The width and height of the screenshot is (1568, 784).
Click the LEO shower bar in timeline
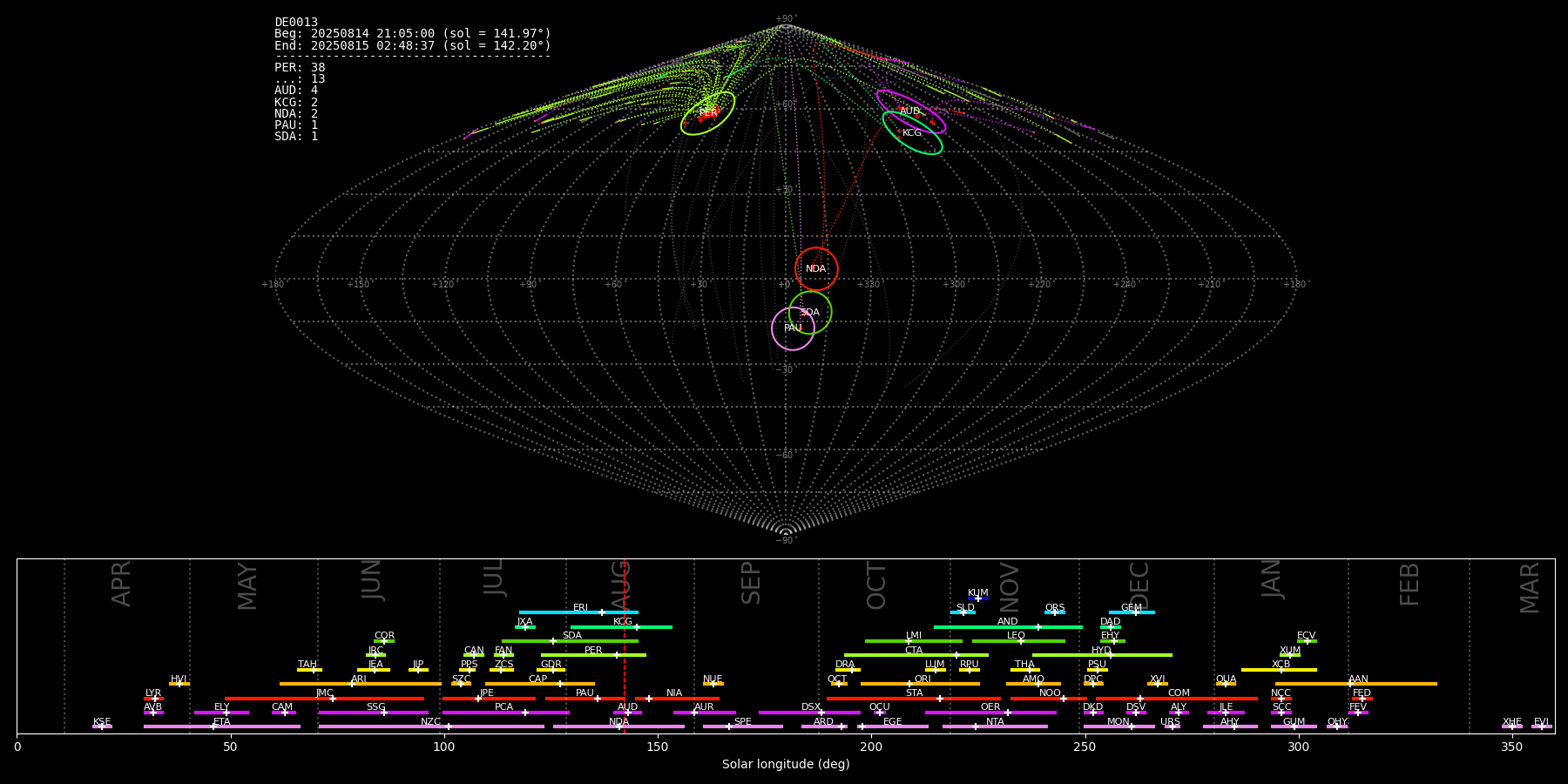(1018, 641)
